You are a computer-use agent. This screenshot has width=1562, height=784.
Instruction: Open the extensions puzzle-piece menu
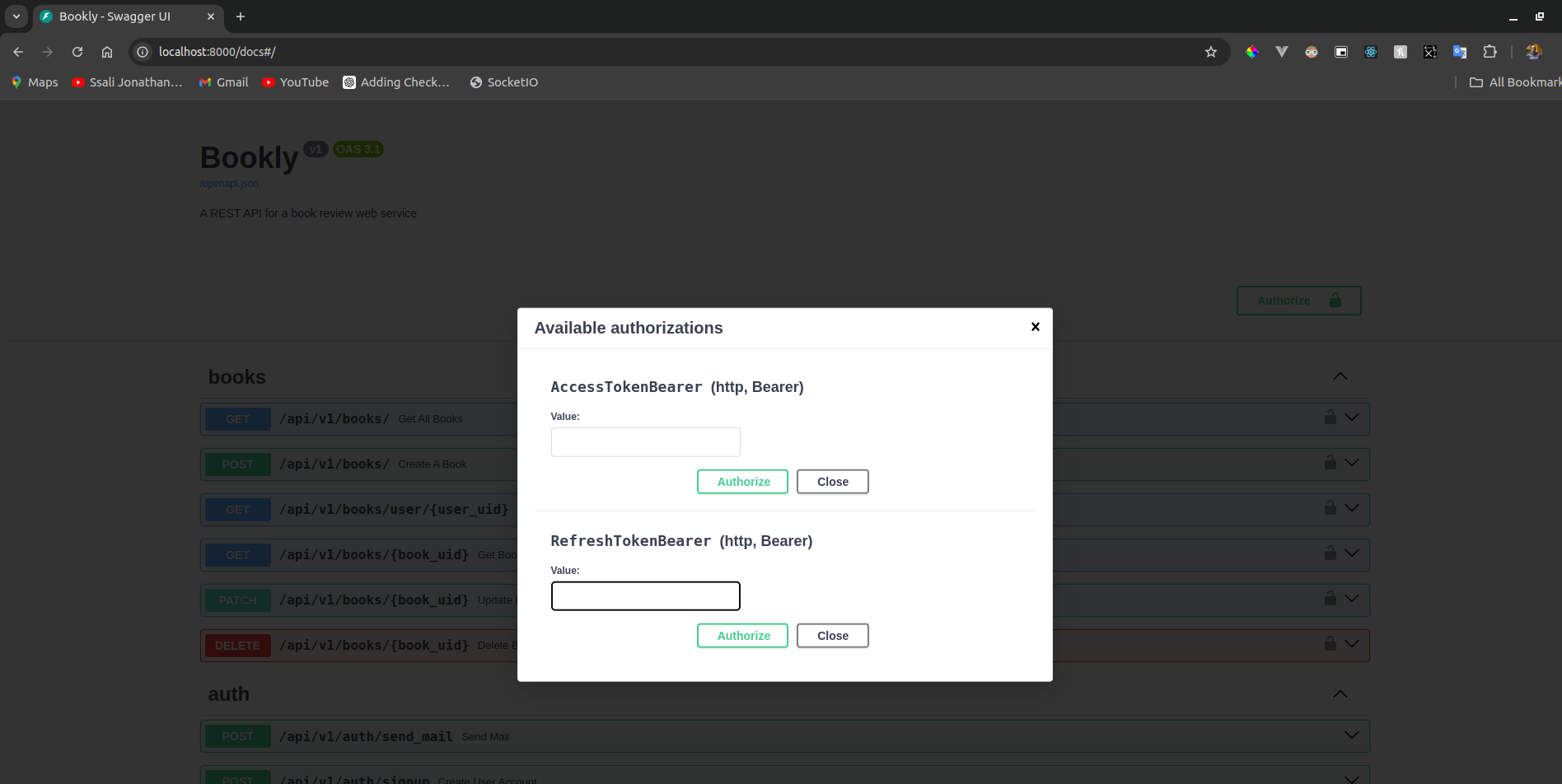tap(1490, 51)
